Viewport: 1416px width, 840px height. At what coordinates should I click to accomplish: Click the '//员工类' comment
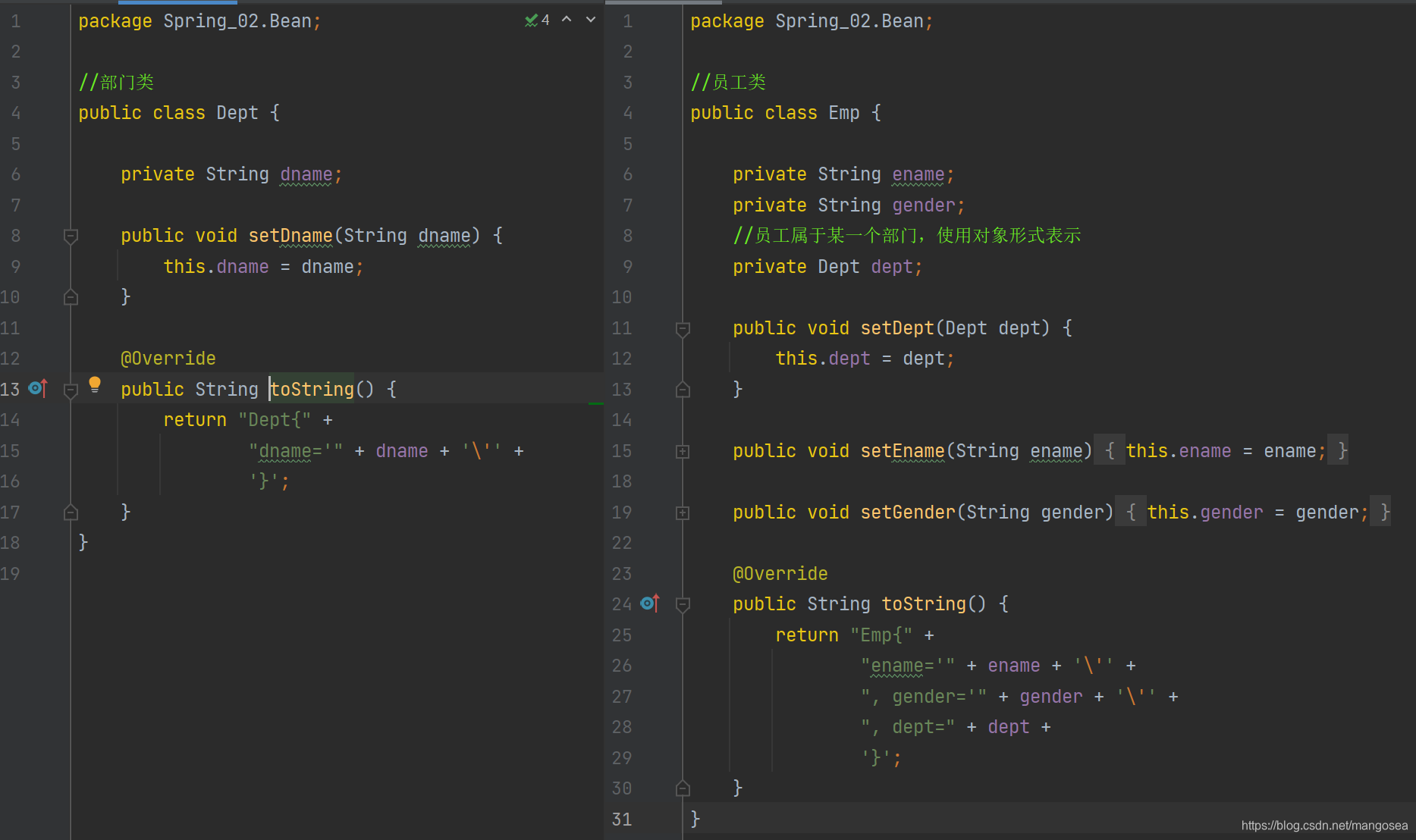pyautogui.click(x=728, y=83)
